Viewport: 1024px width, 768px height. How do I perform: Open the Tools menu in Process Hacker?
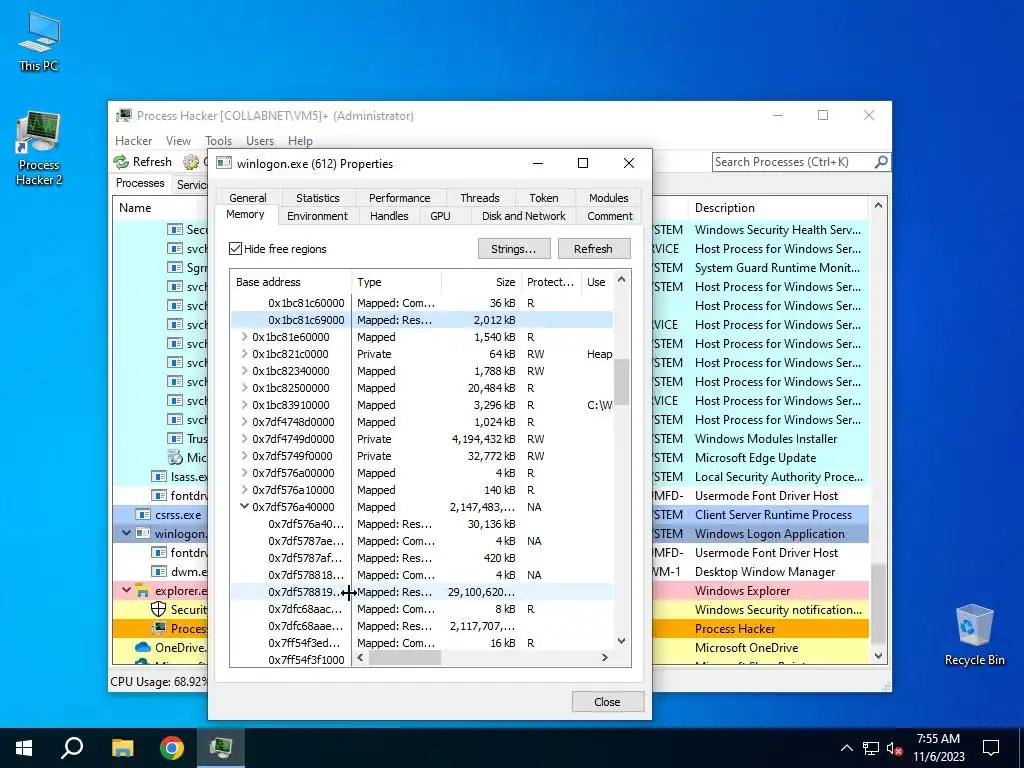[218, 141]
